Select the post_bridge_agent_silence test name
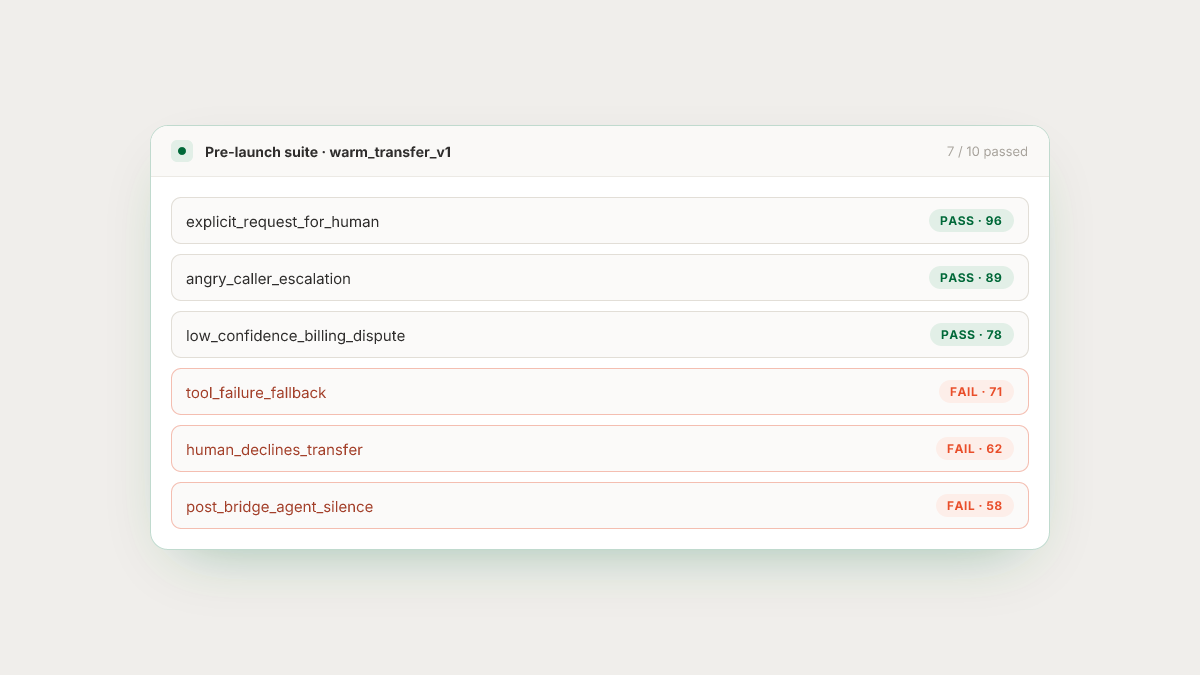Image resolution: width=1200 pixels, height=675 pixels. point(279,507)
